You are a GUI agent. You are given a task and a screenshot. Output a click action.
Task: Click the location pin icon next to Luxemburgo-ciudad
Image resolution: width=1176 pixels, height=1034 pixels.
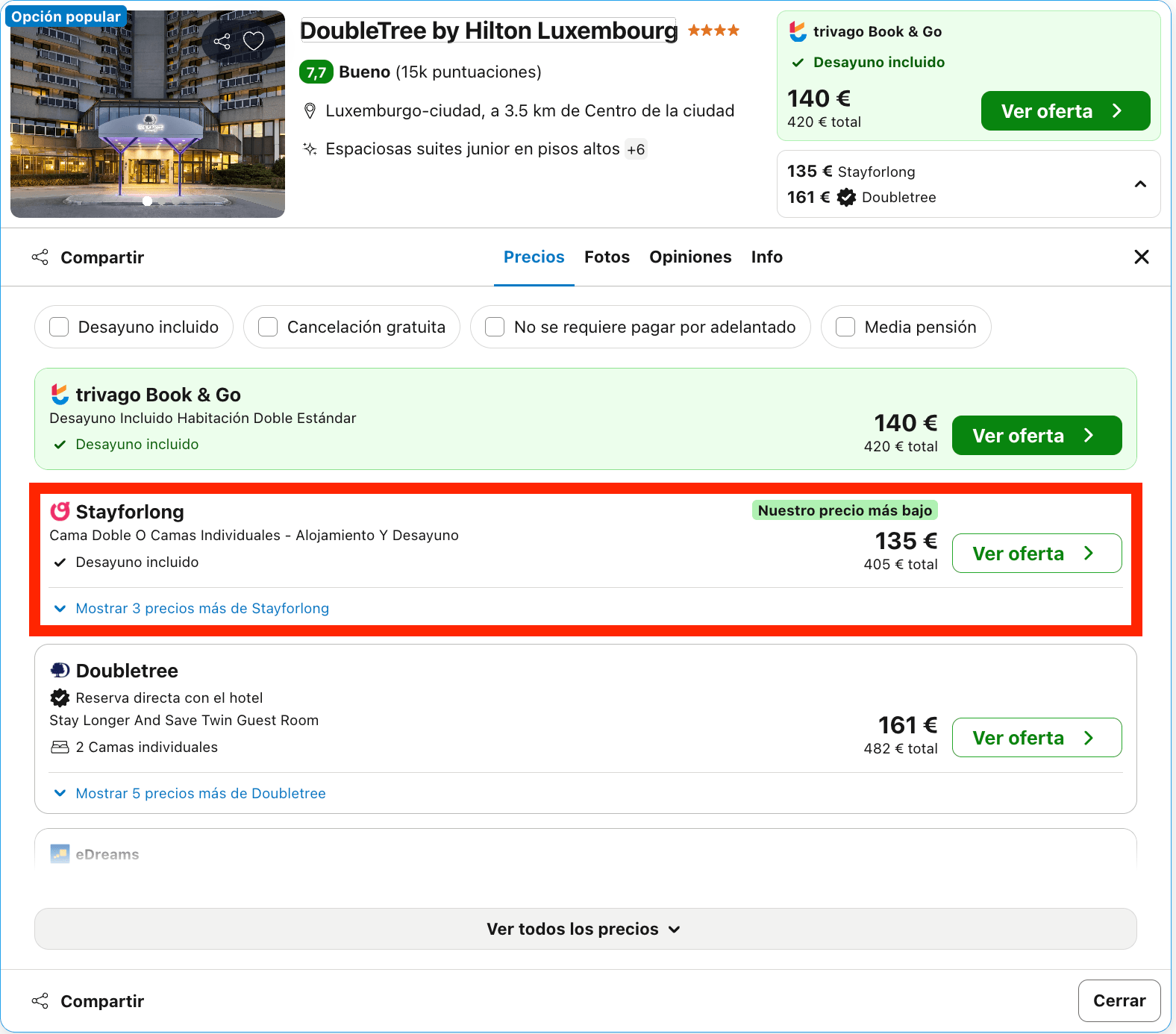310,111
